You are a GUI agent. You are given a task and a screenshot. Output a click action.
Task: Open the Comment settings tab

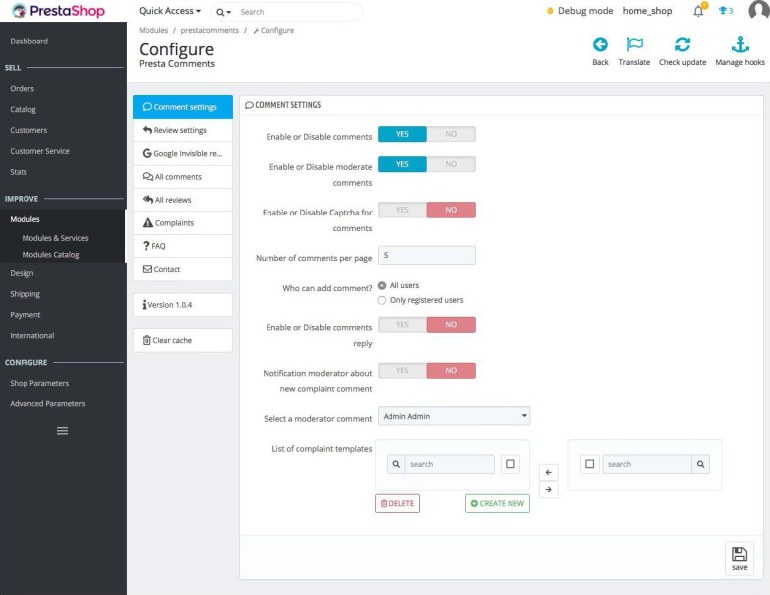[x=183, y=107]
